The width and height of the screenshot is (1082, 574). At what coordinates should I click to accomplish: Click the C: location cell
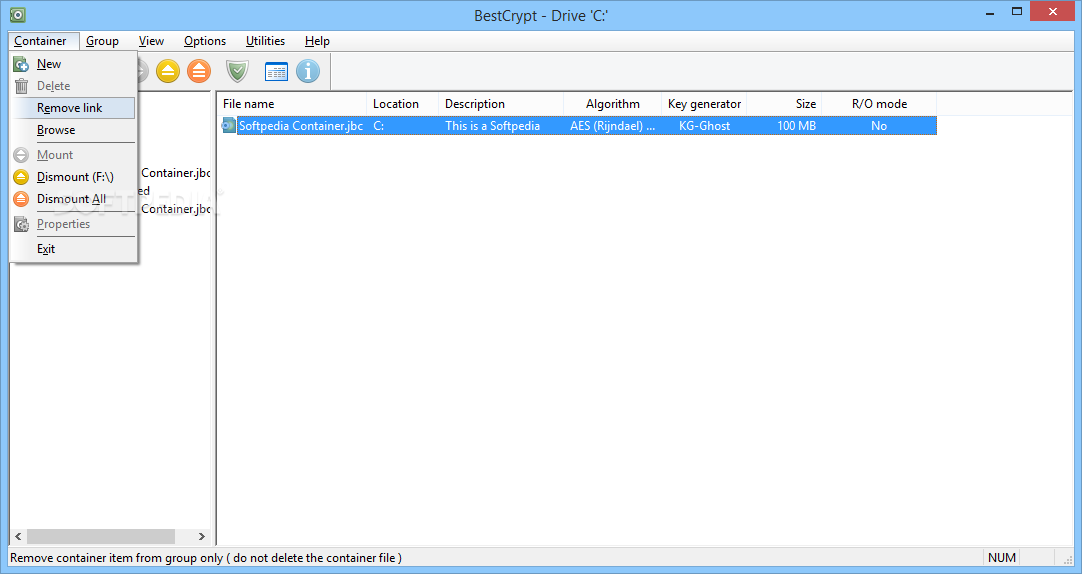click(x=379, y=126)
